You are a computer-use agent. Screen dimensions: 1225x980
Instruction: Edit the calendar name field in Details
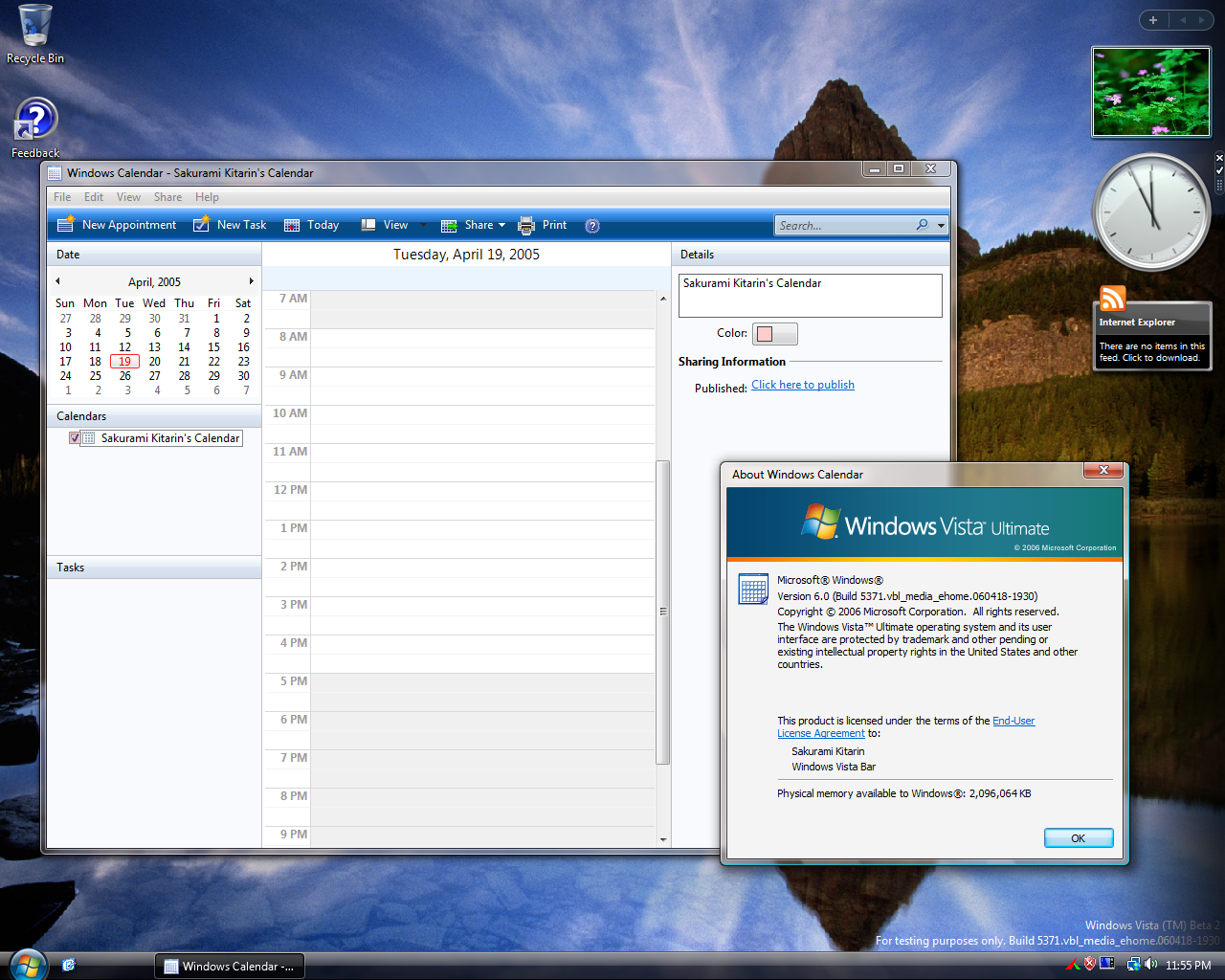click(811, 296)
